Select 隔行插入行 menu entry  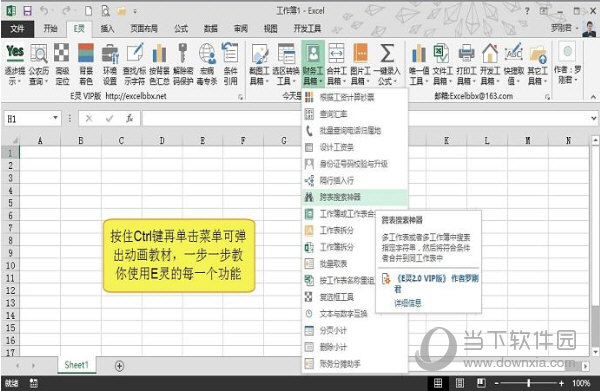(355, 180)
